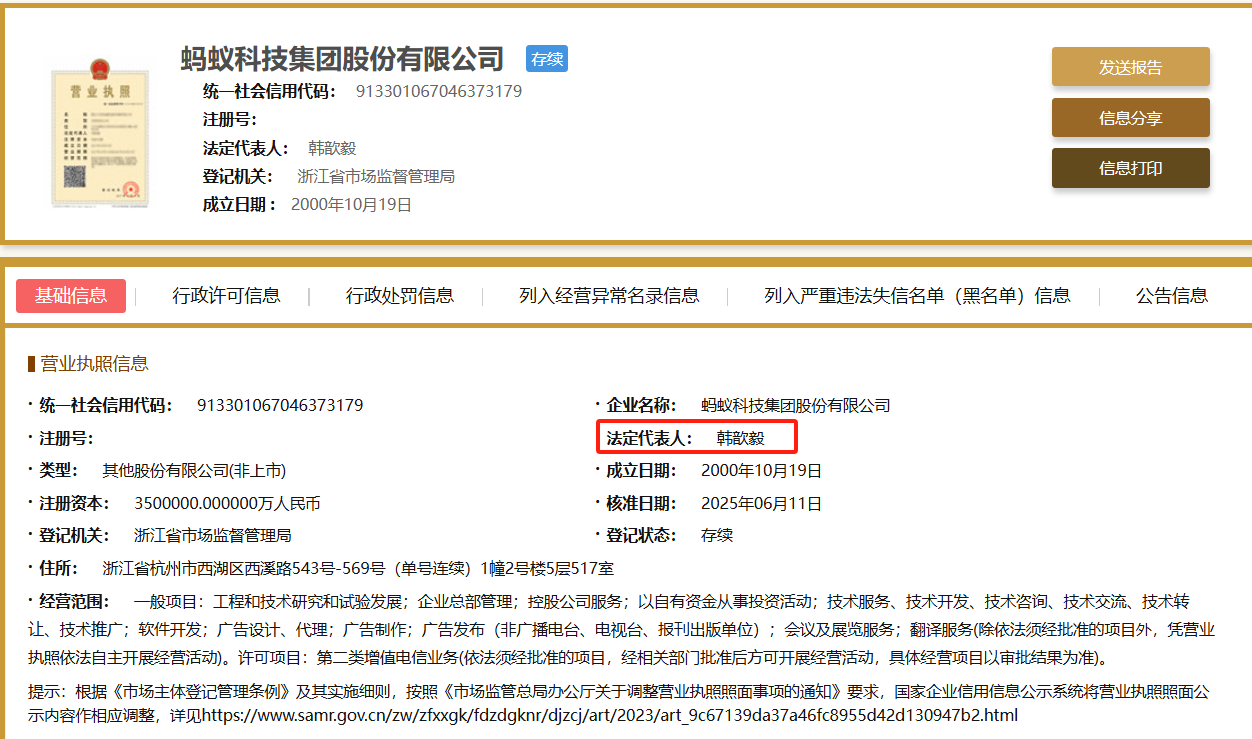Image resolution: width=1252 pixels, height=739 pixels.
Task: Click 企业名称 value in license info
Action: (796, 406)
